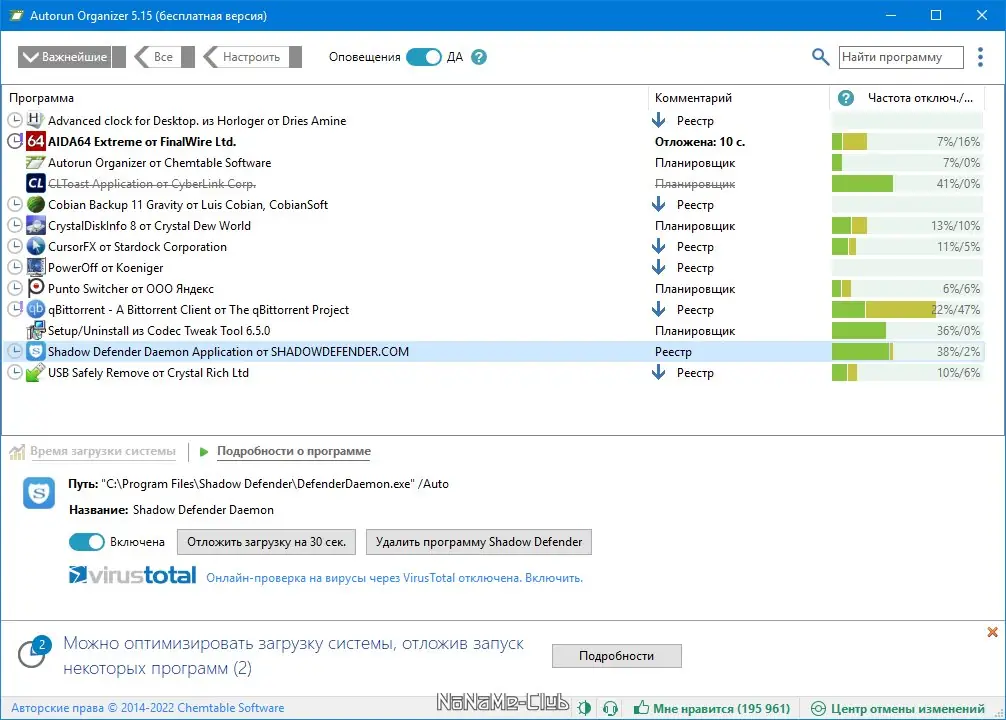Click the qBittorrent icon
This screenshot has width=1006, height=720.
(x=36, y=309)
